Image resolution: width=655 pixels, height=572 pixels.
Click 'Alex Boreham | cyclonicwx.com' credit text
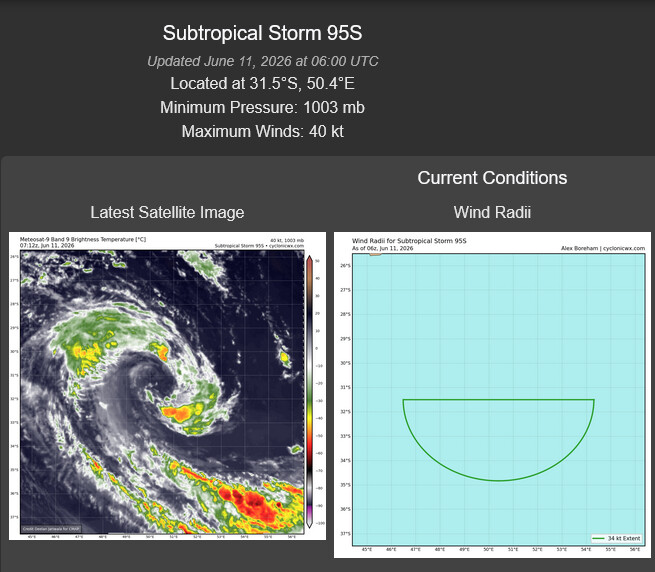[603, 248]
